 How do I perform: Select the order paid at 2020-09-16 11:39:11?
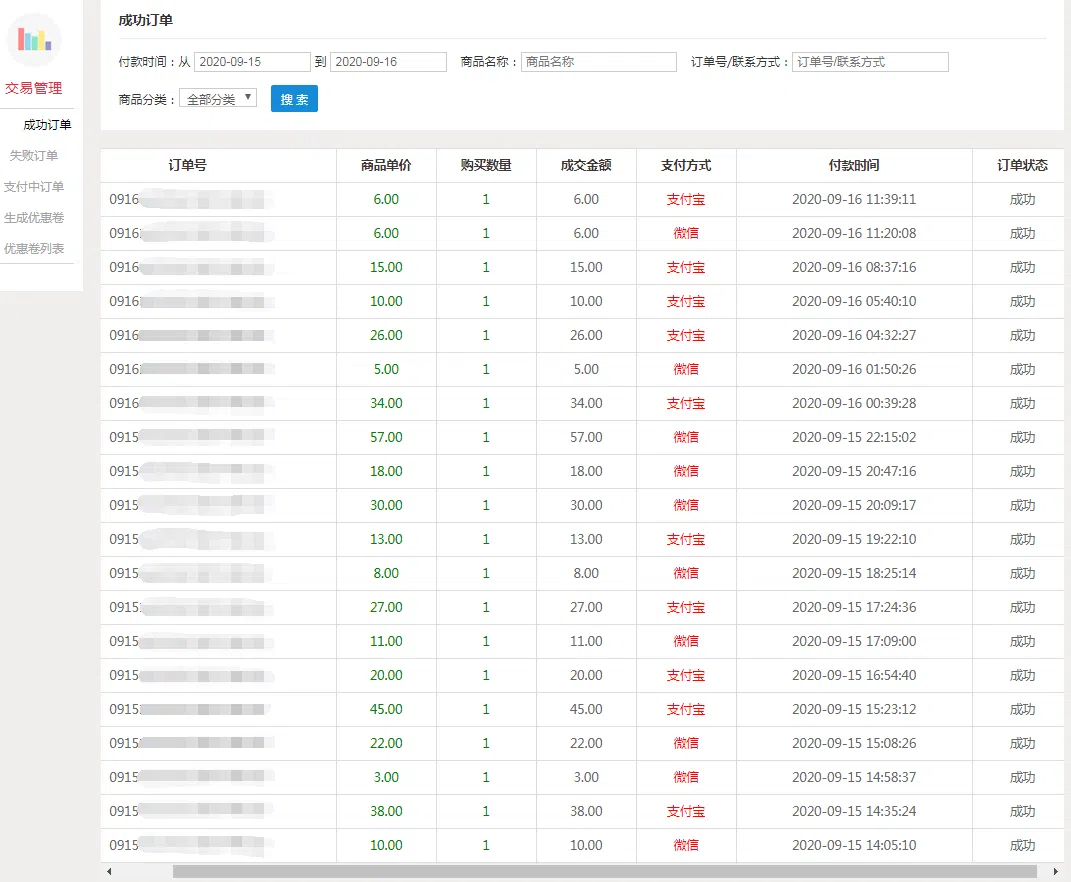pyautogui.click(x=854, y=200)
